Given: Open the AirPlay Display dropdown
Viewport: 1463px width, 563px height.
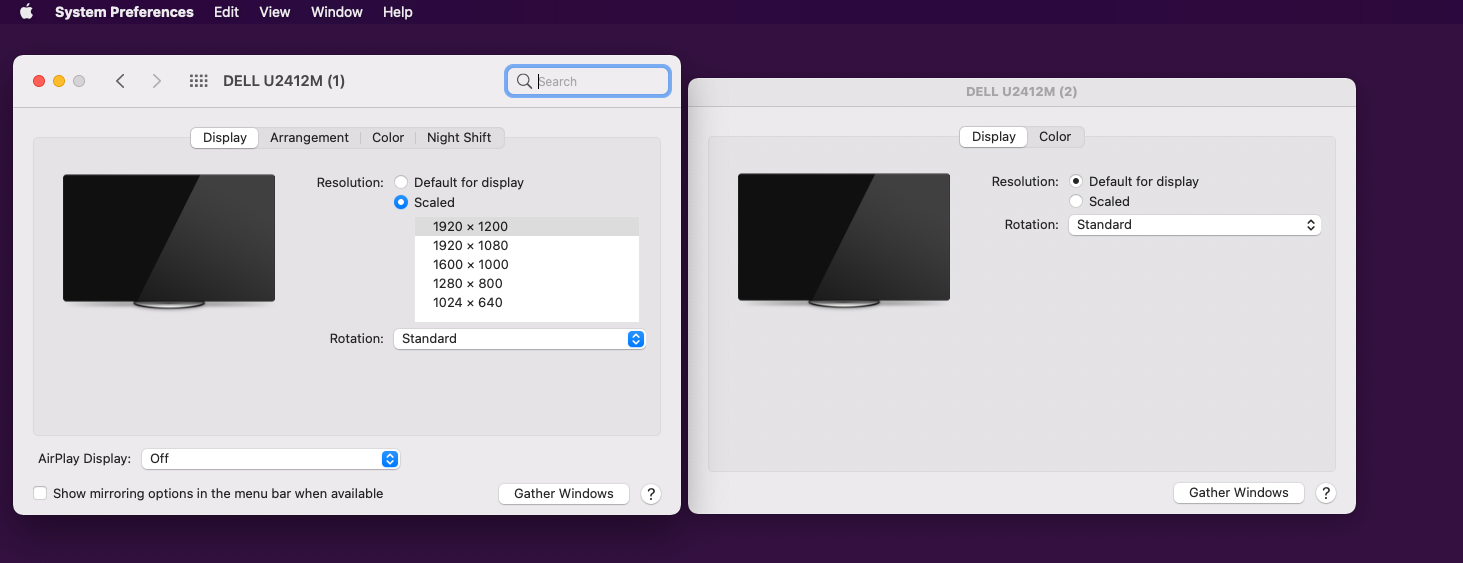Looking at the screenshot, I should click(270, 459).
